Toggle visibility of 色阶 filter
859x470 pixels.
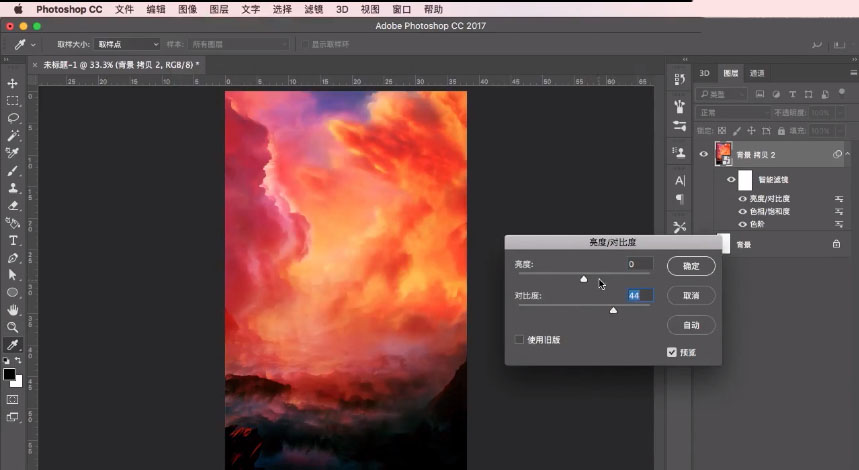pyautogui.click(x=742, y=224)
